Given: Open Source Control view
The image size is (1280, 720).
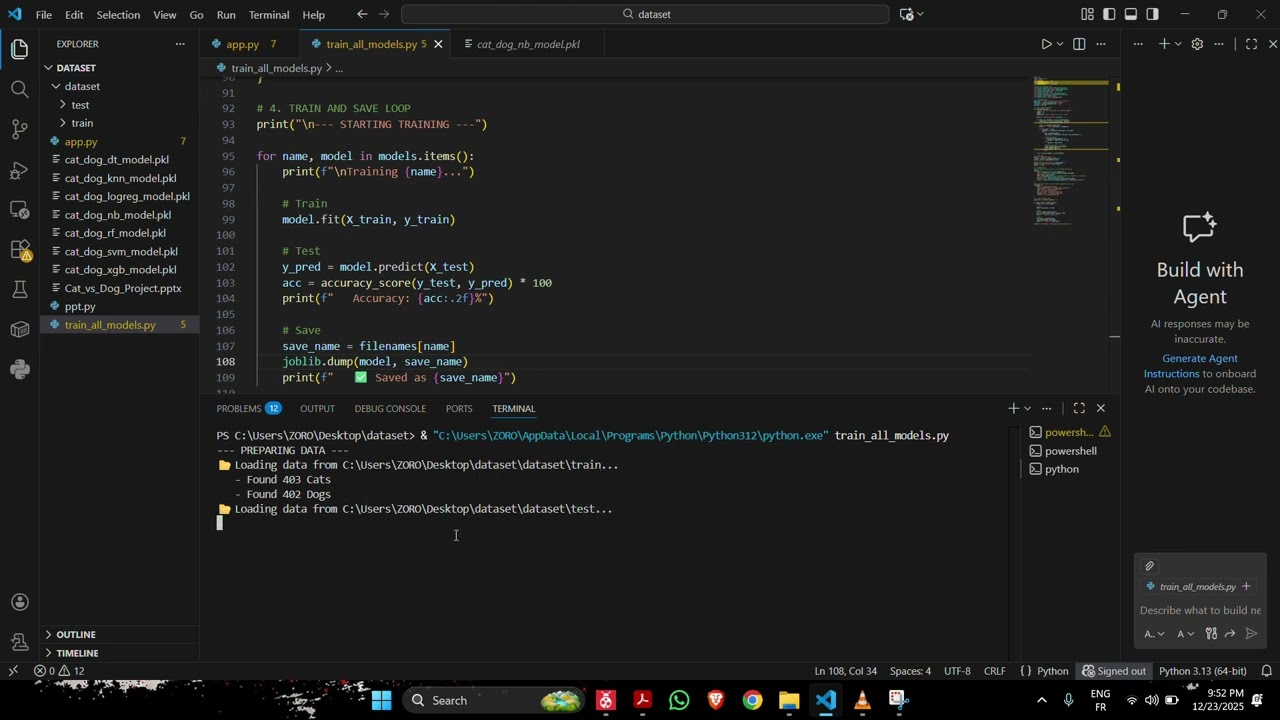Looking at the screenshot, I should pos(19,129).
